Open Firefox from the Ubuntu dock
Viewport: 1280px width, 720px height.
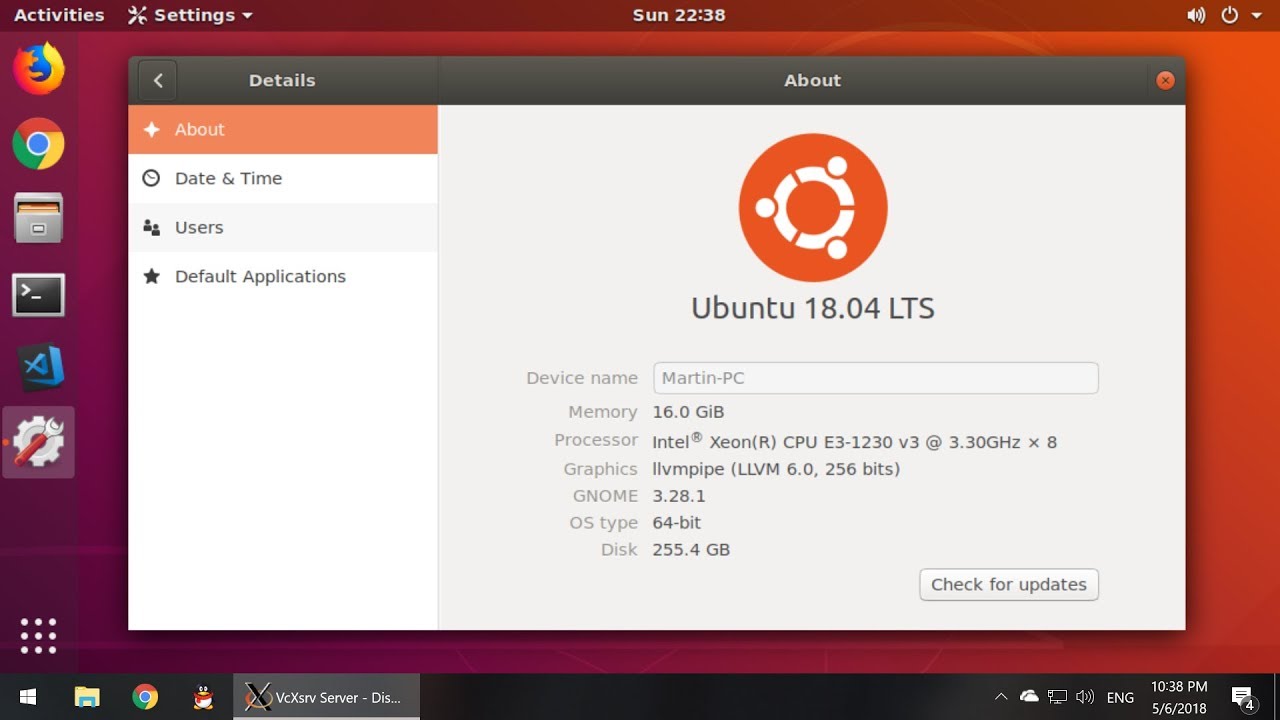tap(38, 69)
